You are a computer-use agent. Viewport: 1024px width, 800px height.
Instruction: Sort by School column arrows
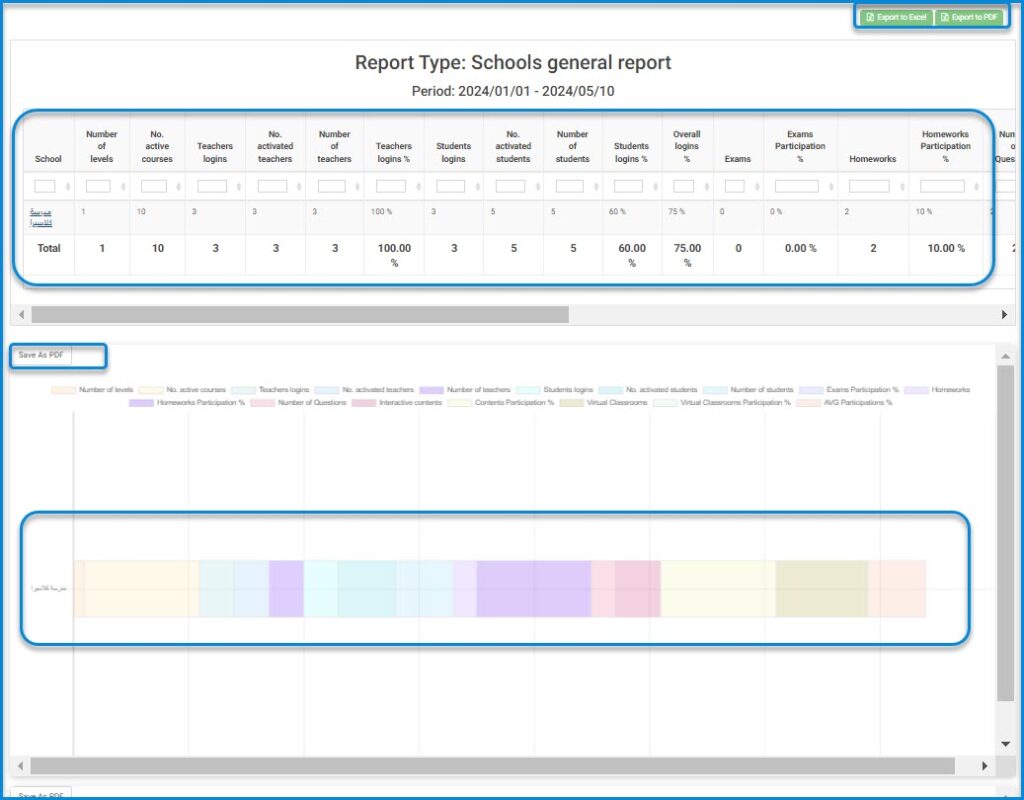[x=68, y=187]
